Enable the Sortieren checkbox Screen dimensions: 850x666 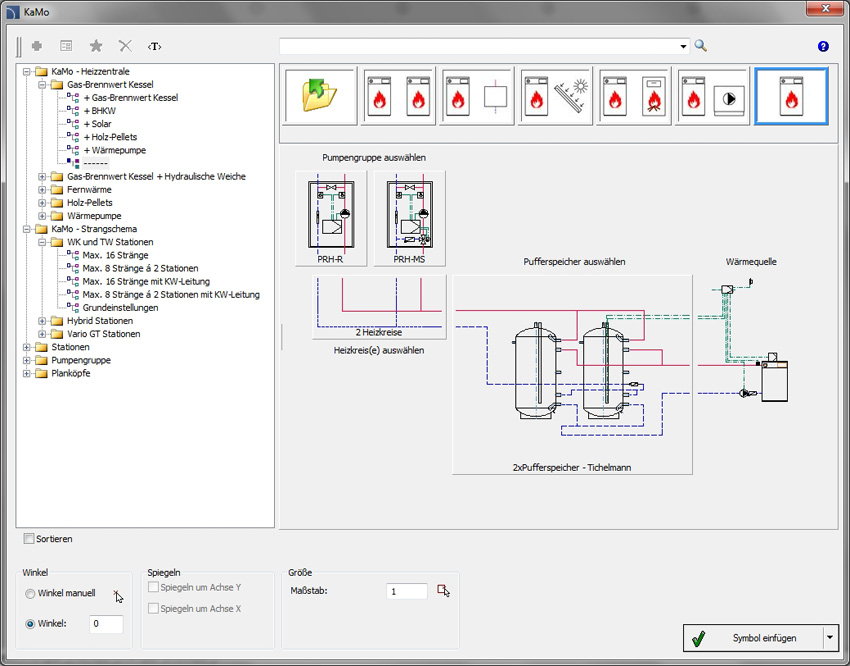point(29,539)
